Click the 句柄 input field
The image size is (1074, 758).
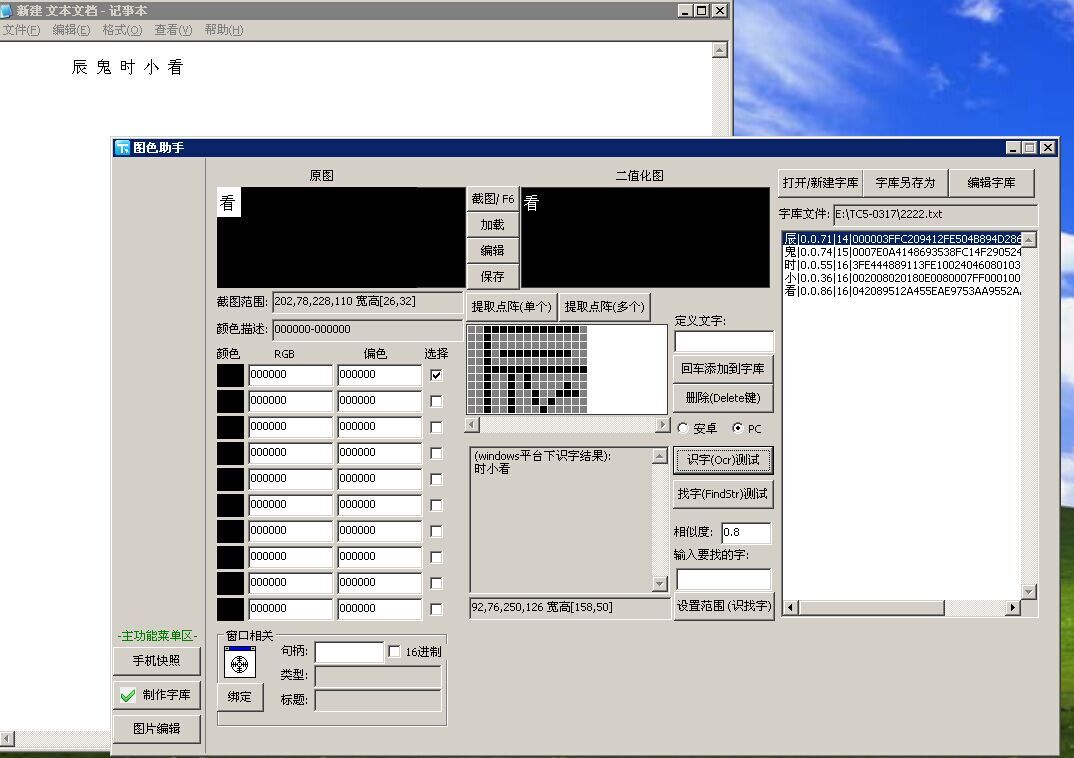(349, 652)
